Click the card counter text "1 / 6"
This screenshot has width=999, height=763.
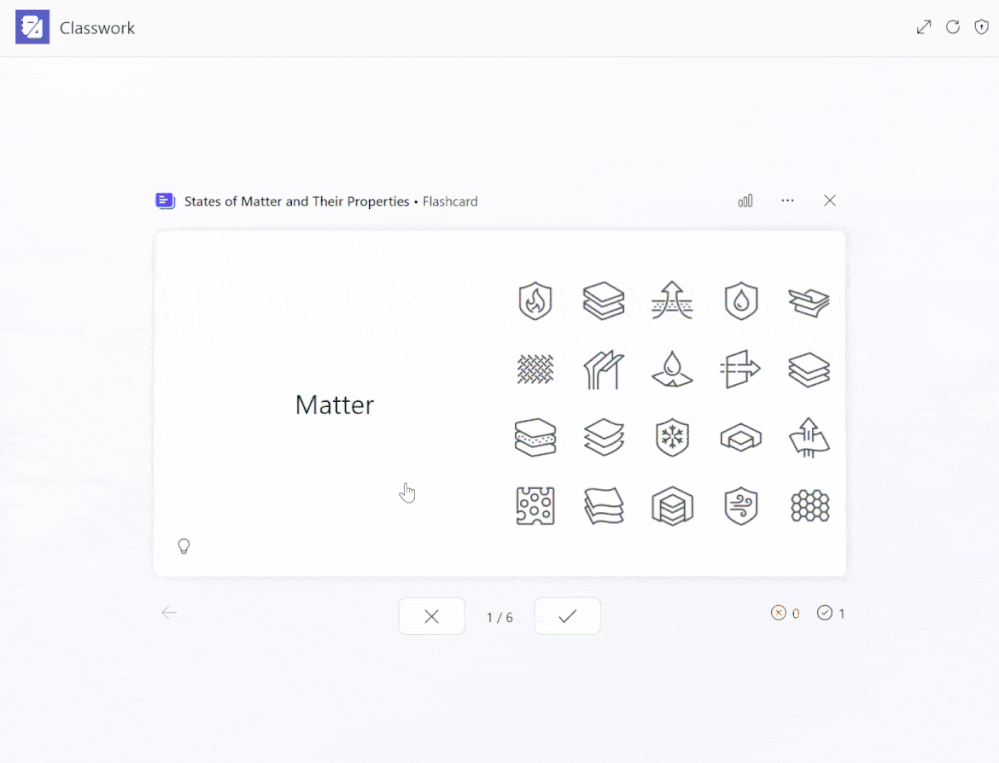click(500, 617)
